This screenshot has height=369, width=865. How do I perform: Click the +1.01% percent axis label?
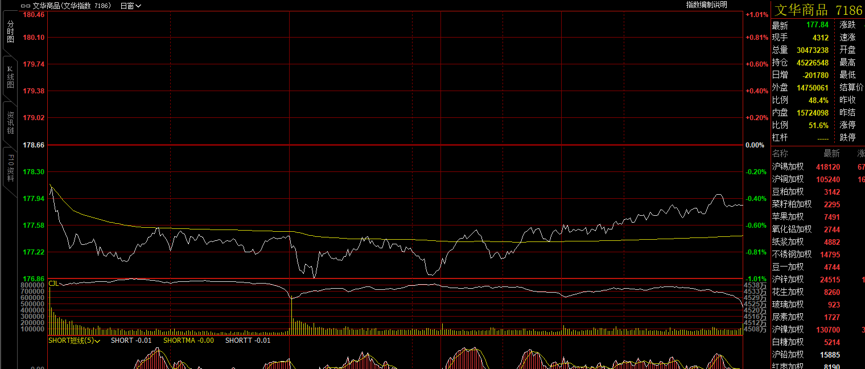coord(756,14)
